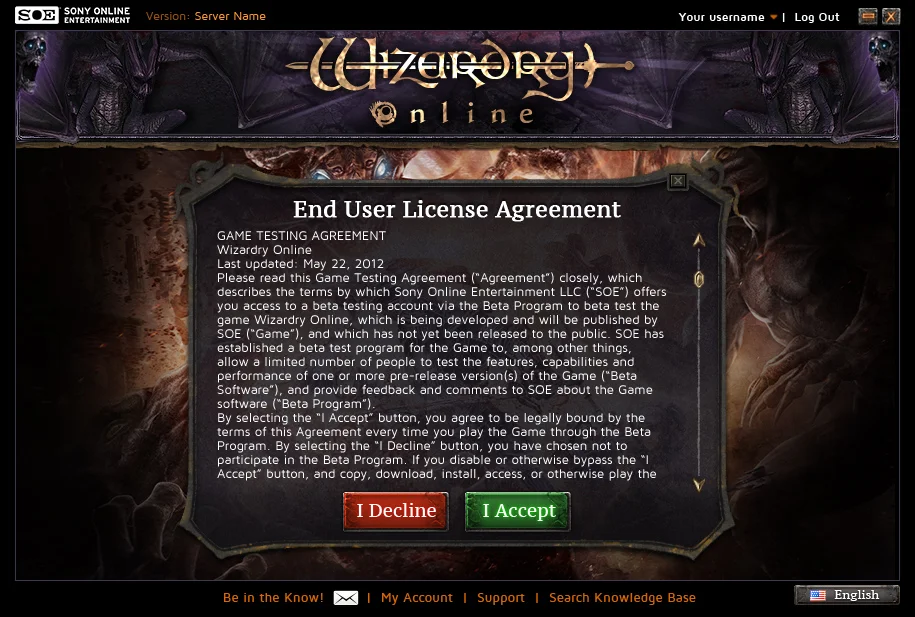Viewport: 915px width, 617px height.
Task: Click the I Accept button
Action: tap(518, 511)
